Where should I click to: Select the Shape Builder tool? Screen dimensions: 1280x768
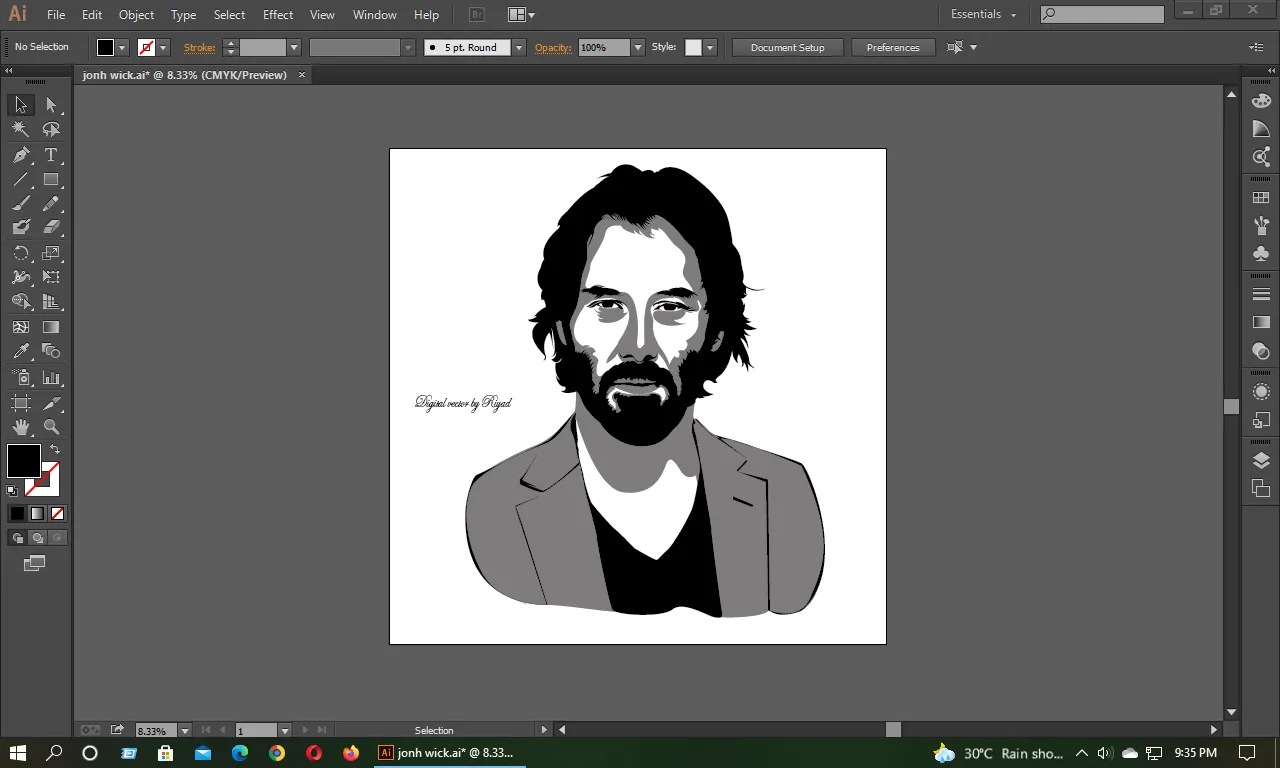pyautogui.click(x=21, y=302)
